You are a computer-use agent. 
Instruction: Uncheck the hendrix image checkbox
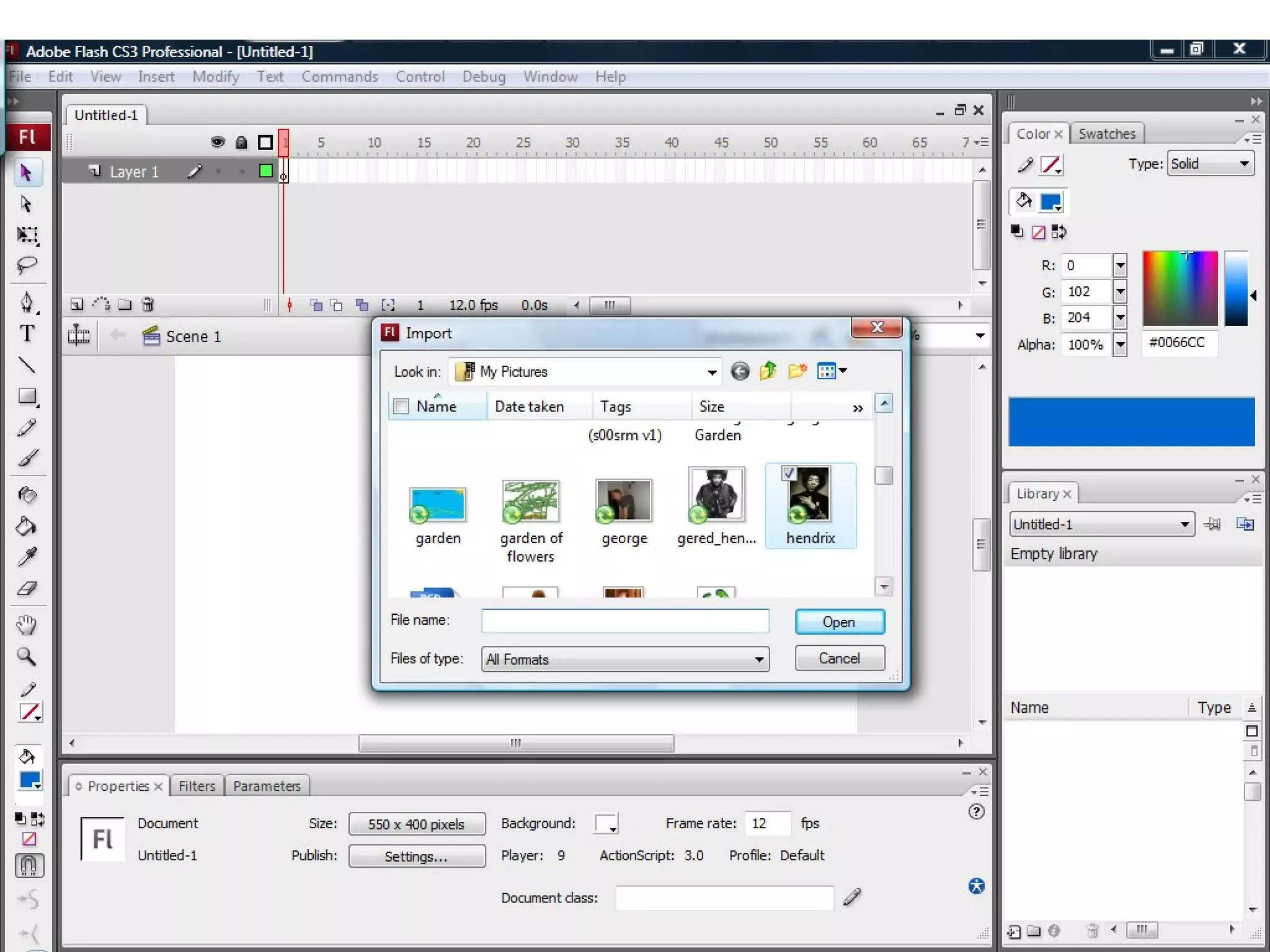[x=789, y=473]
